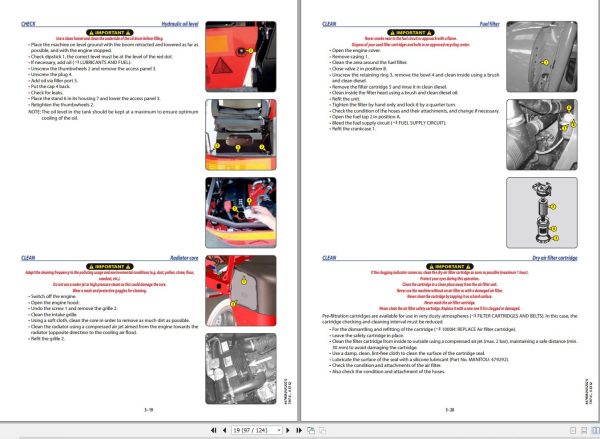Click the 'Leave the safety cartridge in place' step
600x439 pixels.
point(367,335)
